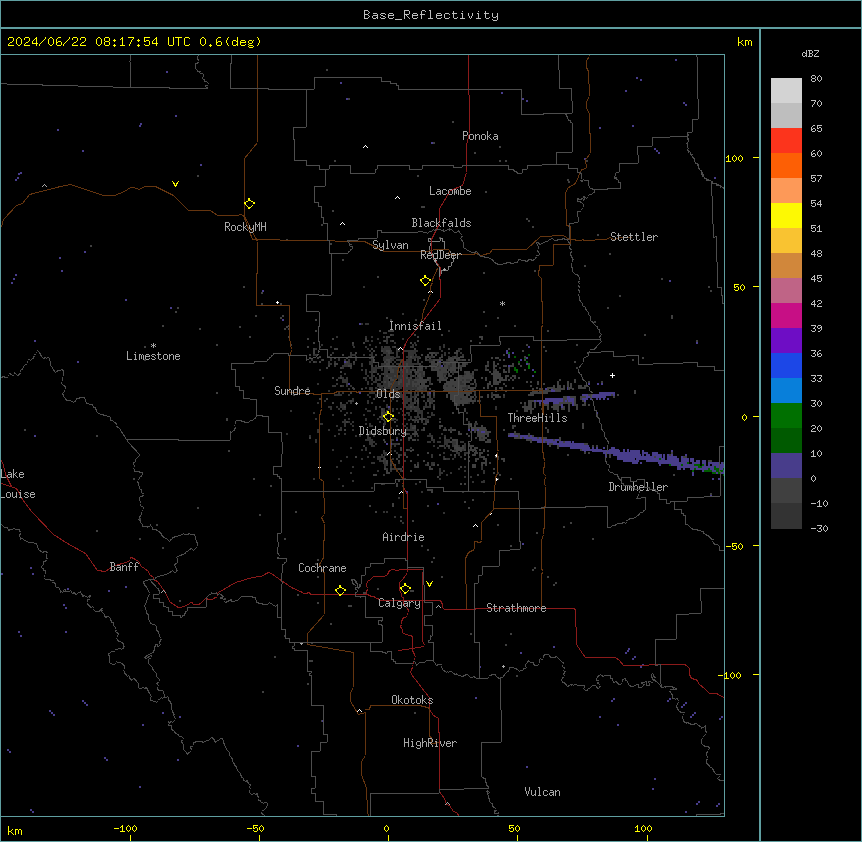
Task: Click the yellow diamond marker above RockyMH
Action: (249, 204)
